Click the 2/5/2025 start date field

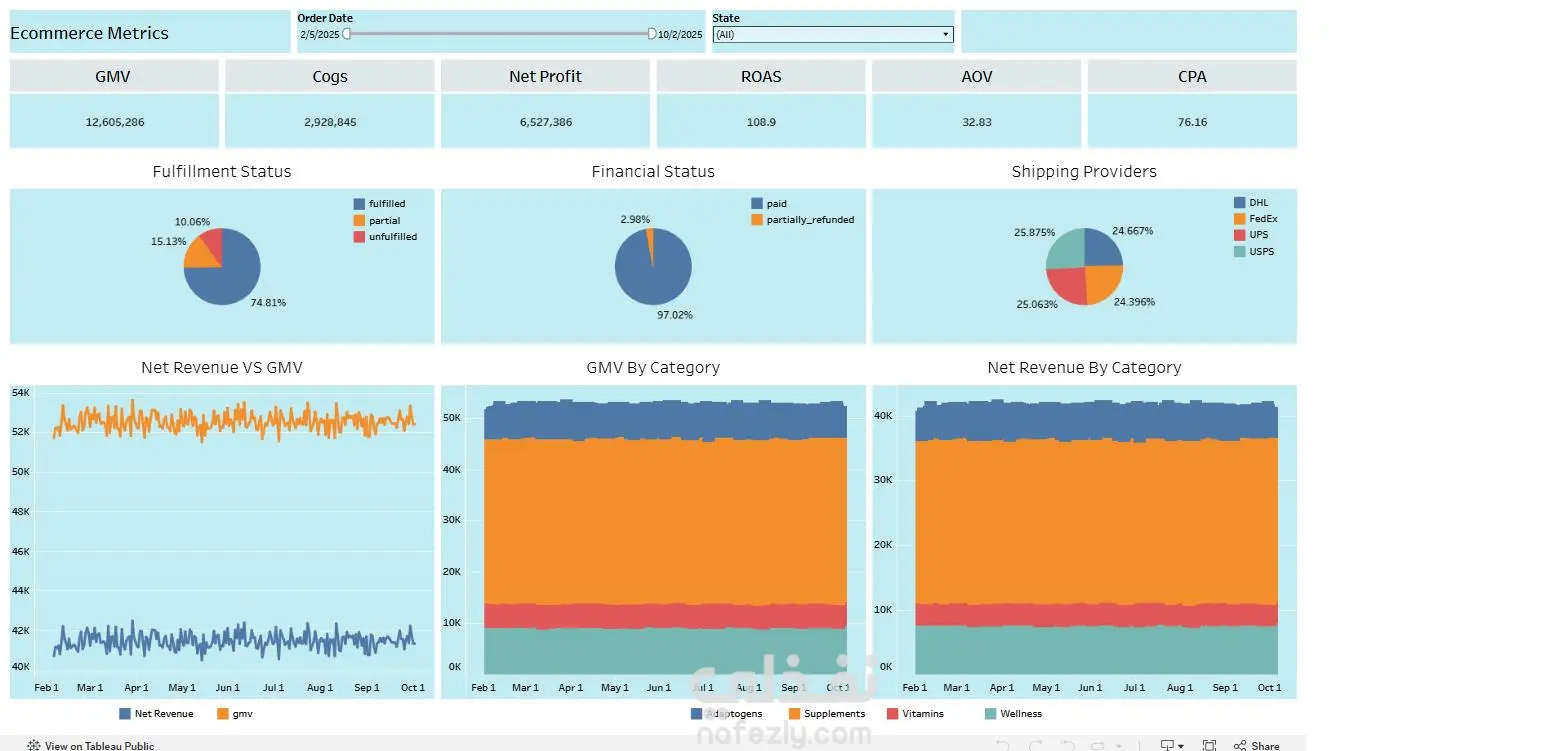320,34
